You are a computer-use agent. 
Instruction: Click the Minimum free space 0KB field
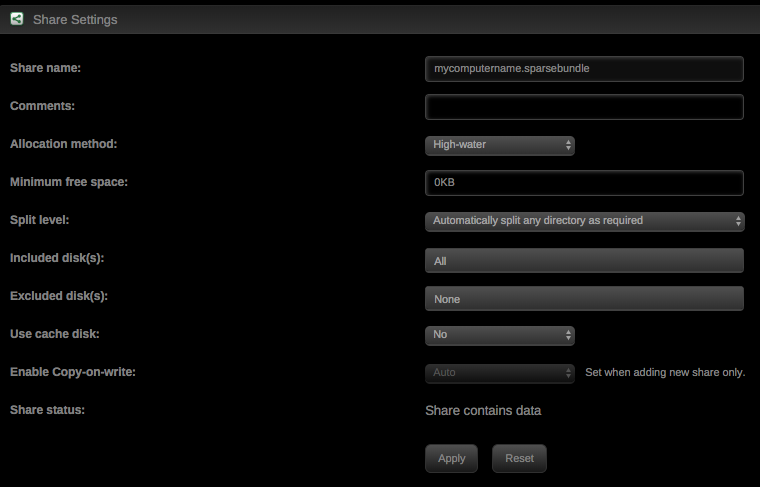(x=584, y=183)
